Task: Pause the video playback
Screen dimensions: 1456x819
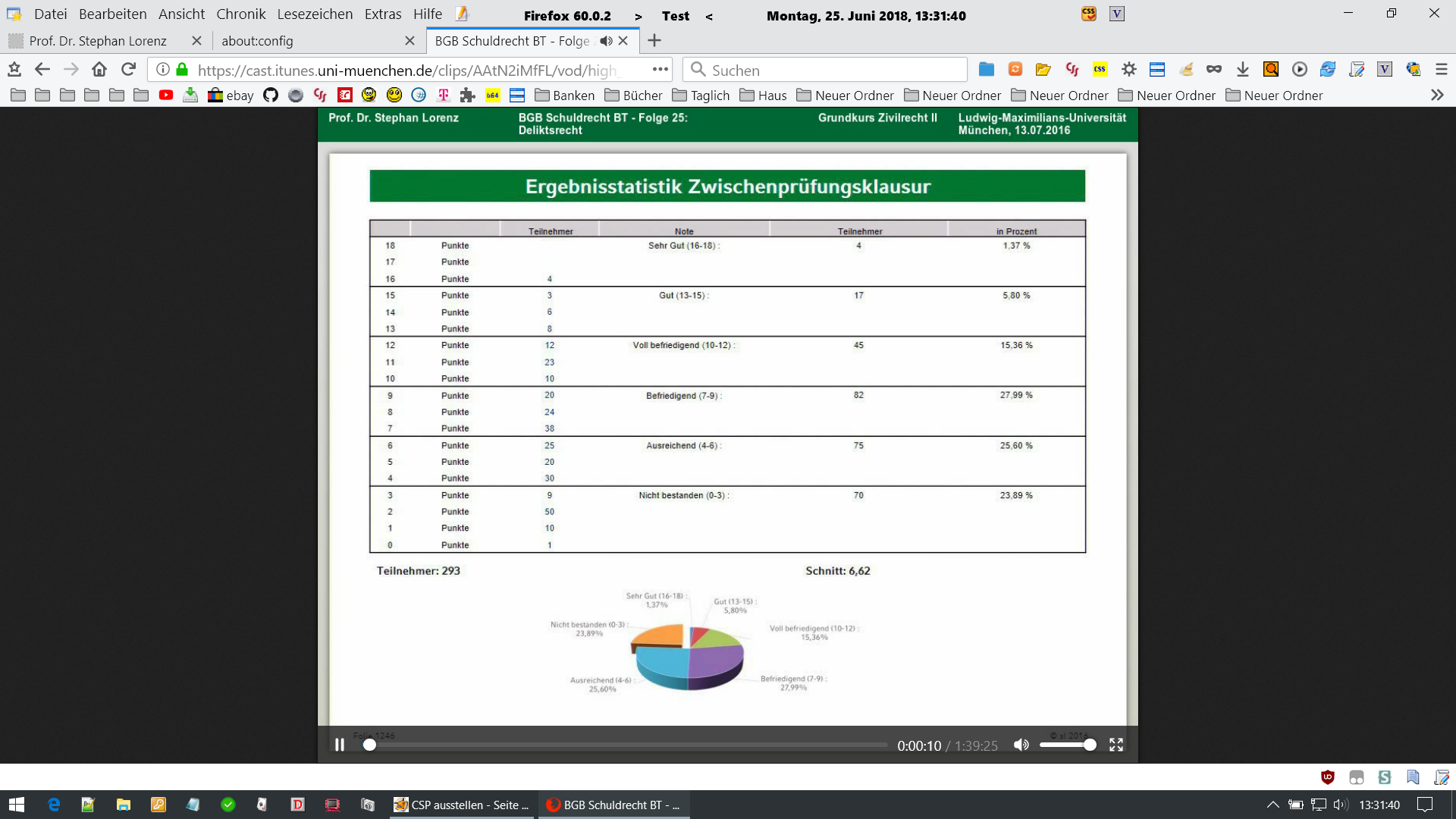Action: point(340,745)
